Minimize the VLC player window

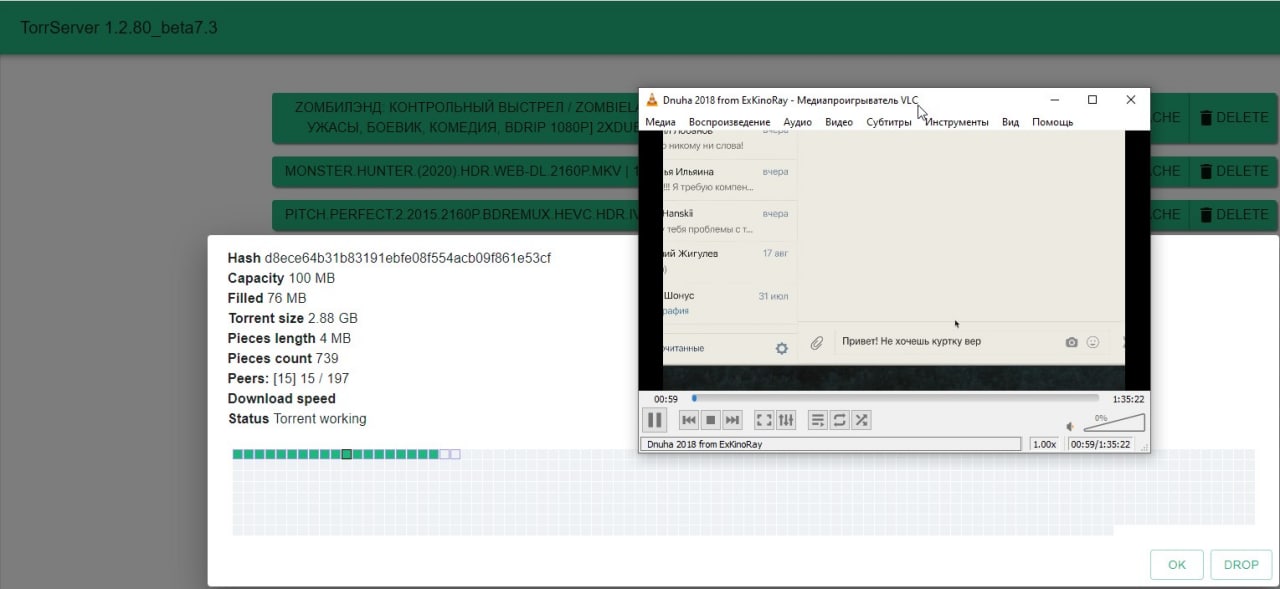click(x=1054, y=99)
